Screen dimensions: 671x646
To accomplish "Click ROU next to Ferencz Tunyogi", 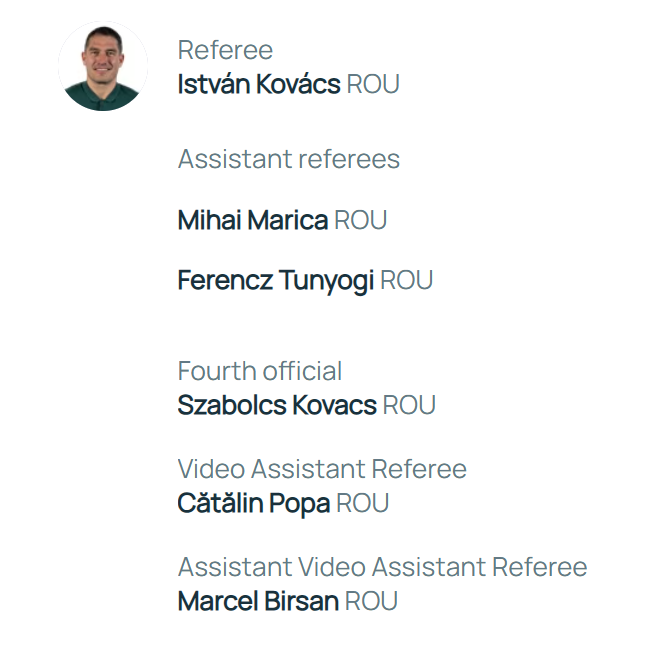I will [x=407, y=280].
